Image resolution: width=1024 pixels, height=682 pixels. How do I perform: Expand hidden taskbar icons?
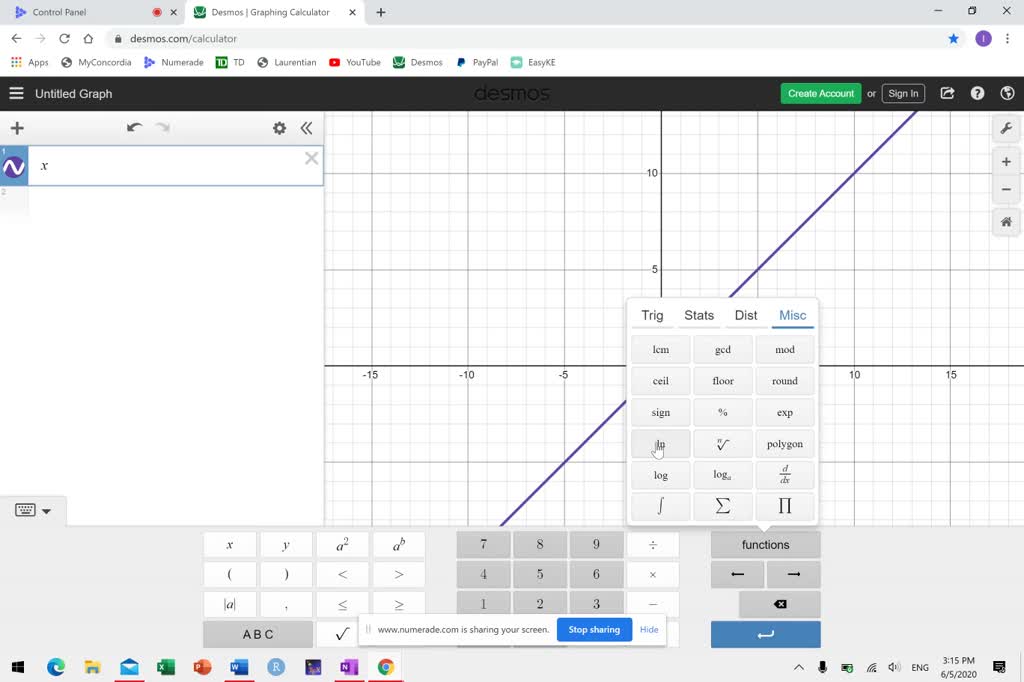coord(798,667)
